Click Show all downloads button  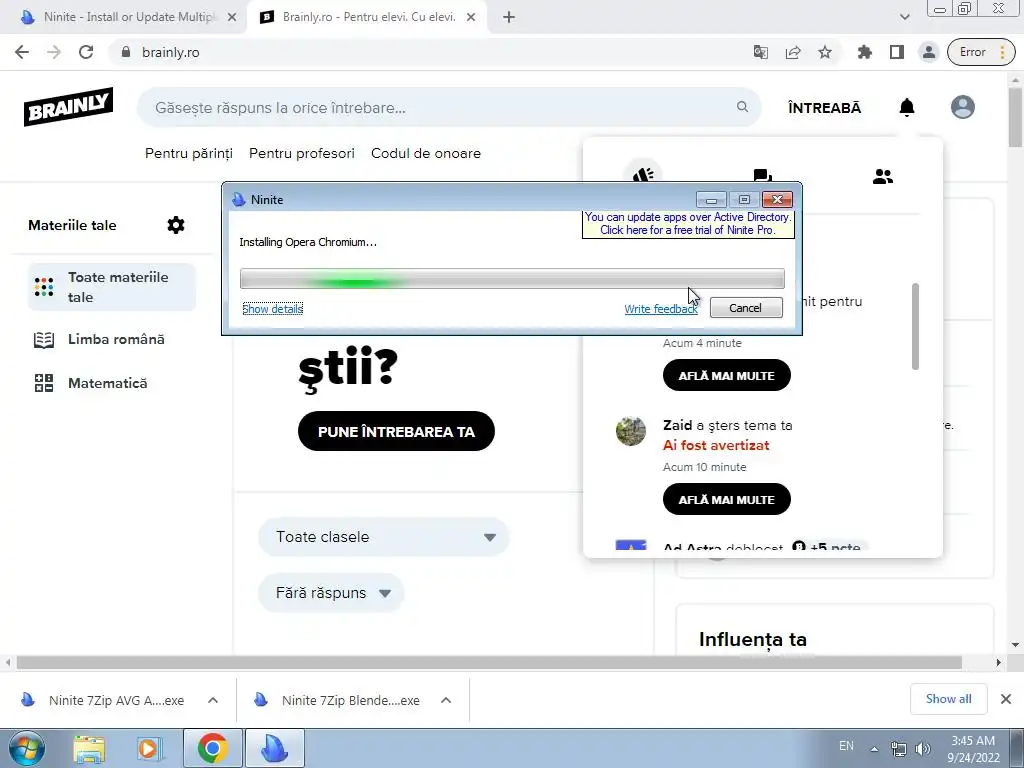pyautogui.click(x=948, y=699)
